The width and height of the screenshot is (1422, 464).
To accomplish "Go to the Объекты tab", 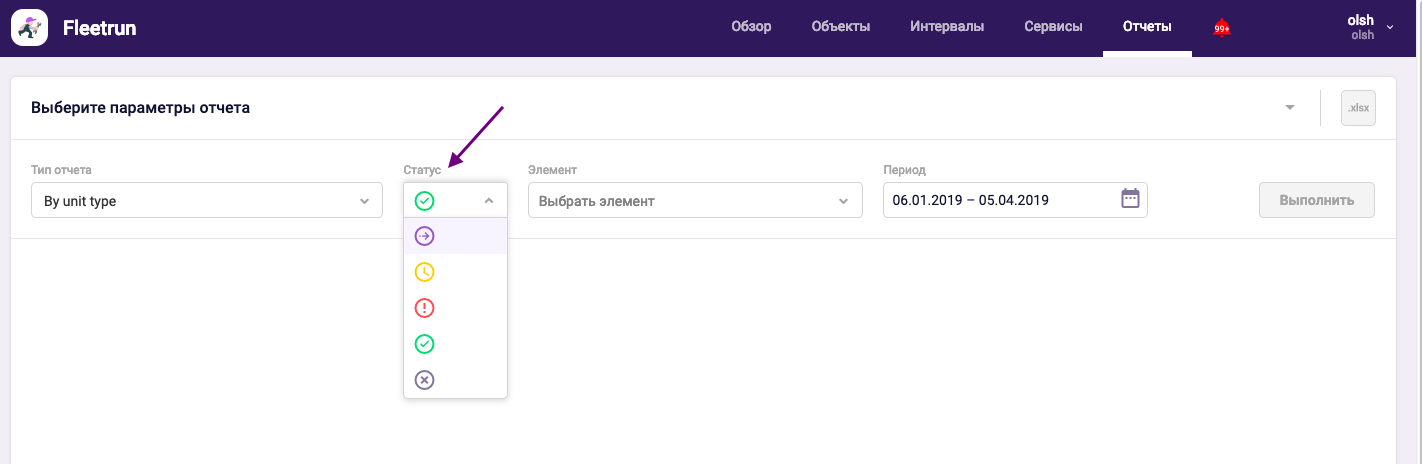I will click(840, 27).
